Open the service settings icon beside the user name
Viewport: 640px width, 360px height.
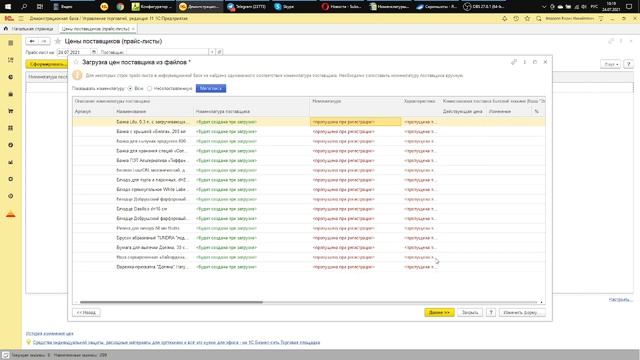click(x=601, y=19)
